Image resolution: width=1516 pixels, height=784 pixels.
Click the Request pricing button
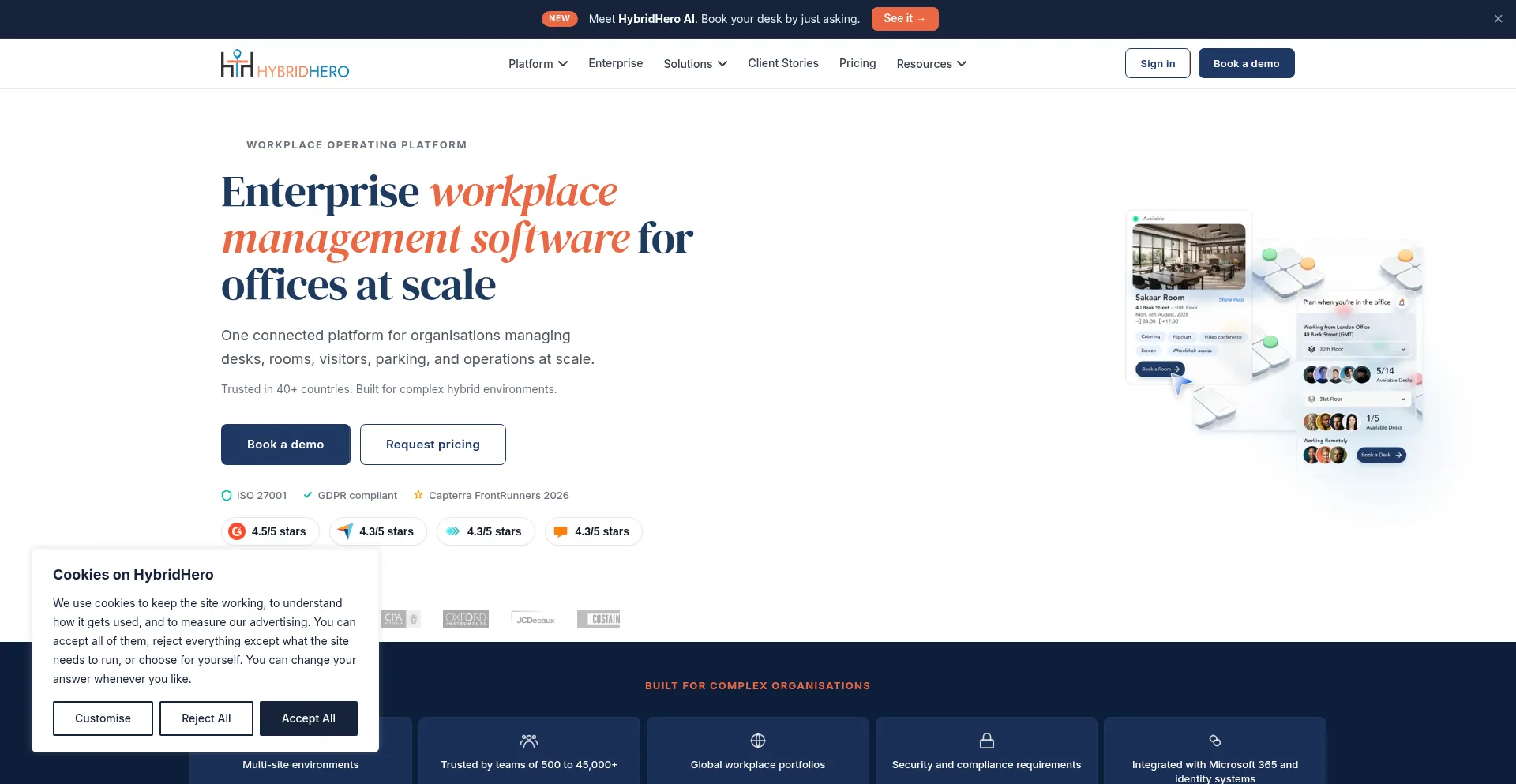[x=433, y=445]
